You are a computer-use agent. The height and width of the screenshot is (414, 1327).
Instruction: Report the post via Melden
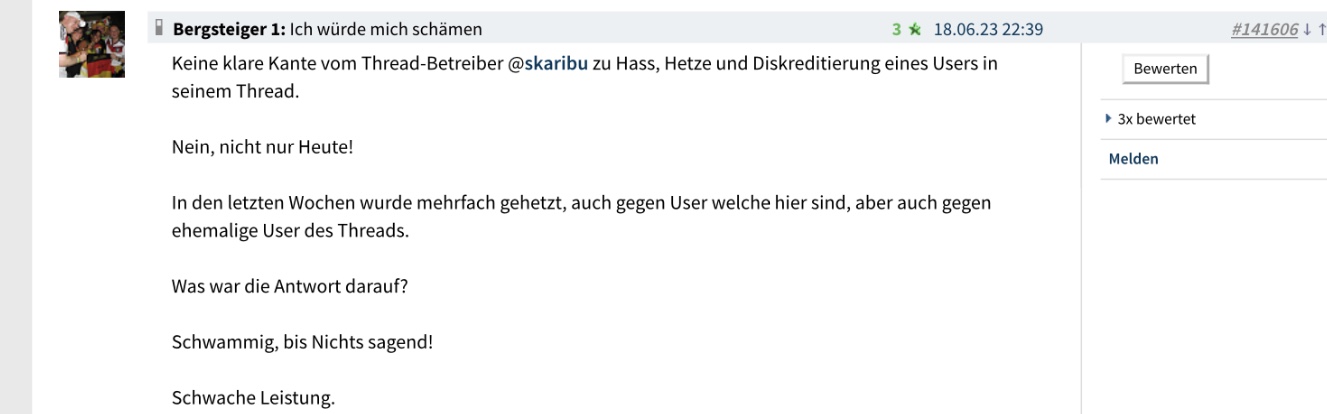(1134, 159)
